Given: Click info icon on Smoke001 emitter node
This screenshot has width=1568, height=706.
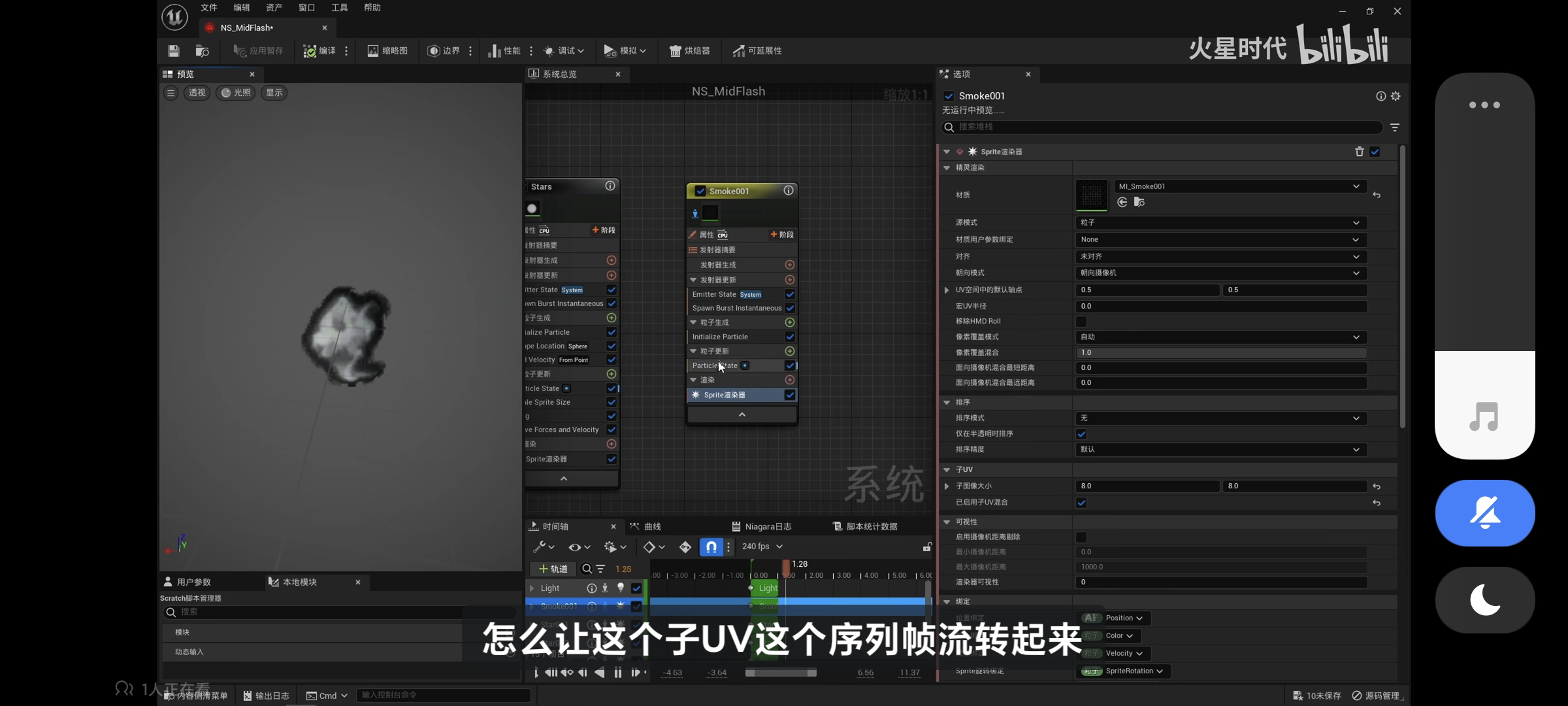Looking at the screenshot, I should click(x=789, y=190).
